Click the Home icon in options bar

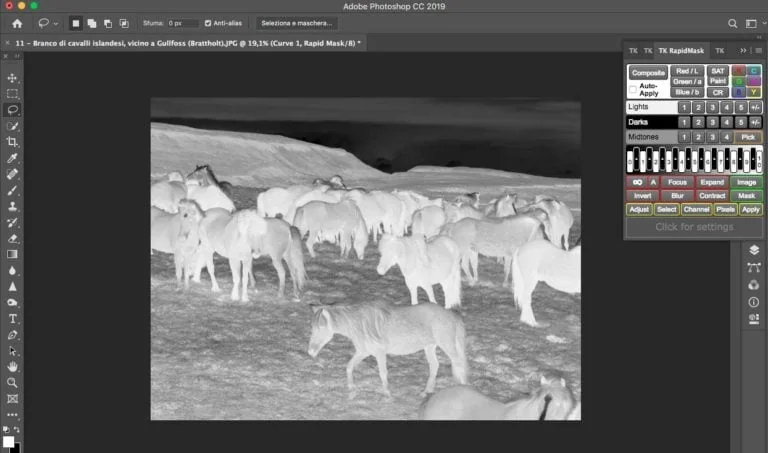[x=17, y=23]
